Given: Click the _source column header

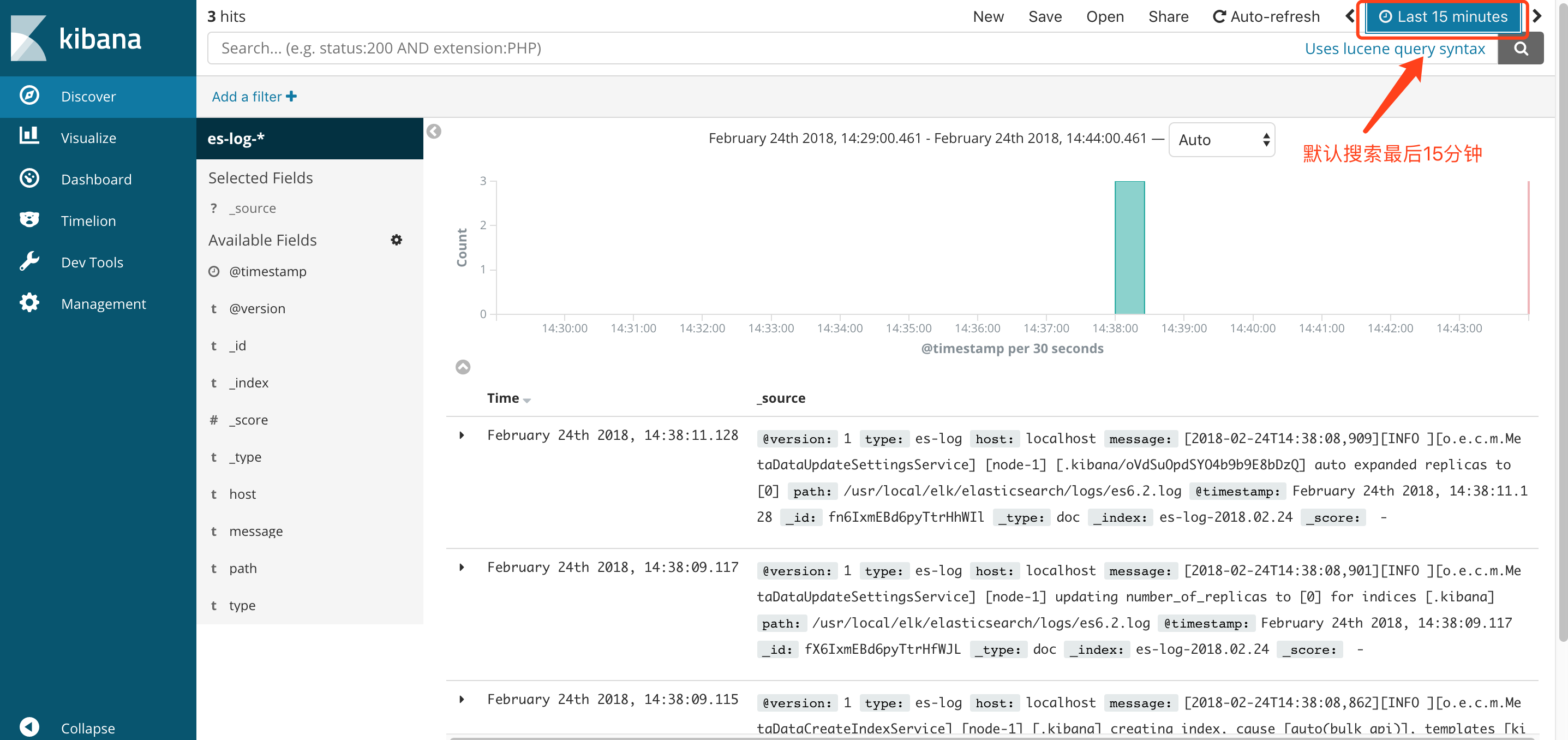Looking at the screenshot, I should (x=781, y=398).
